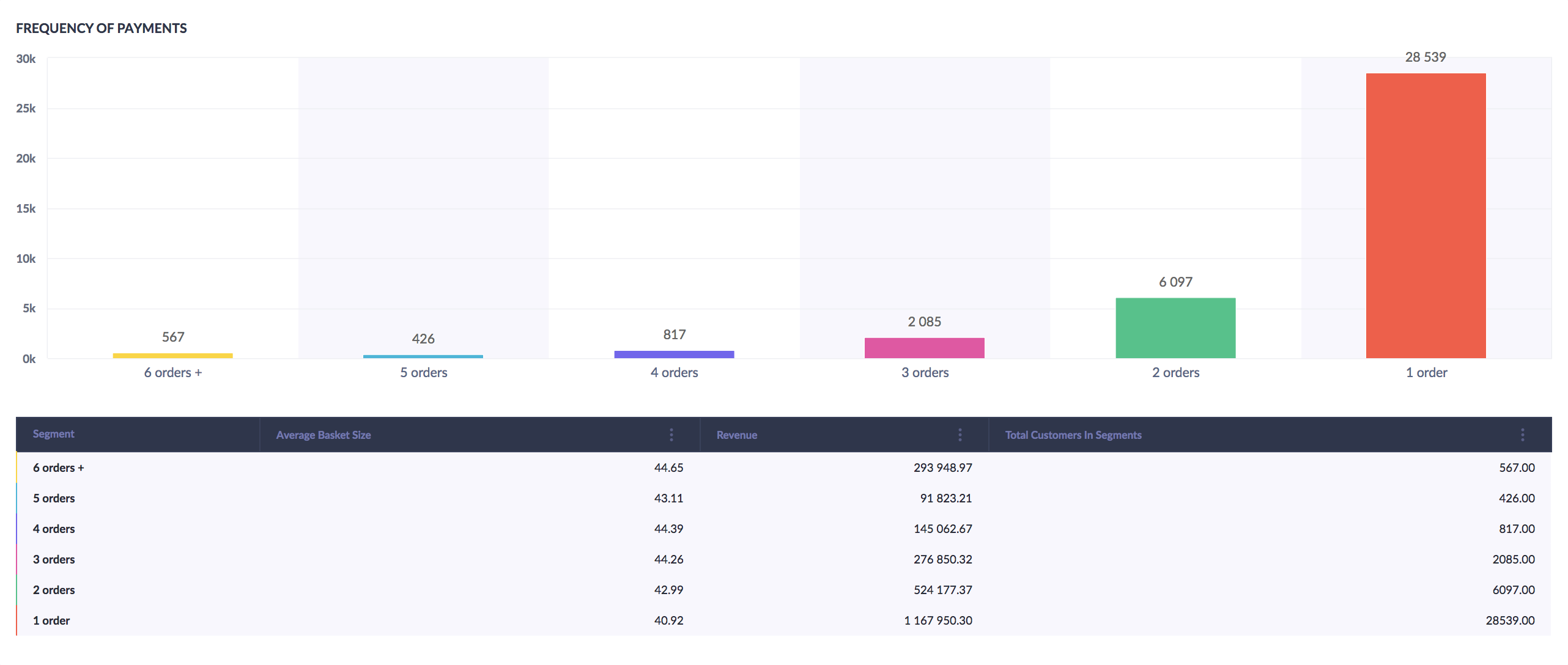The height and width of the screenshot is (665, 1568).
Task: Click the 6 097 bar value label
Action: (1175, 282)
